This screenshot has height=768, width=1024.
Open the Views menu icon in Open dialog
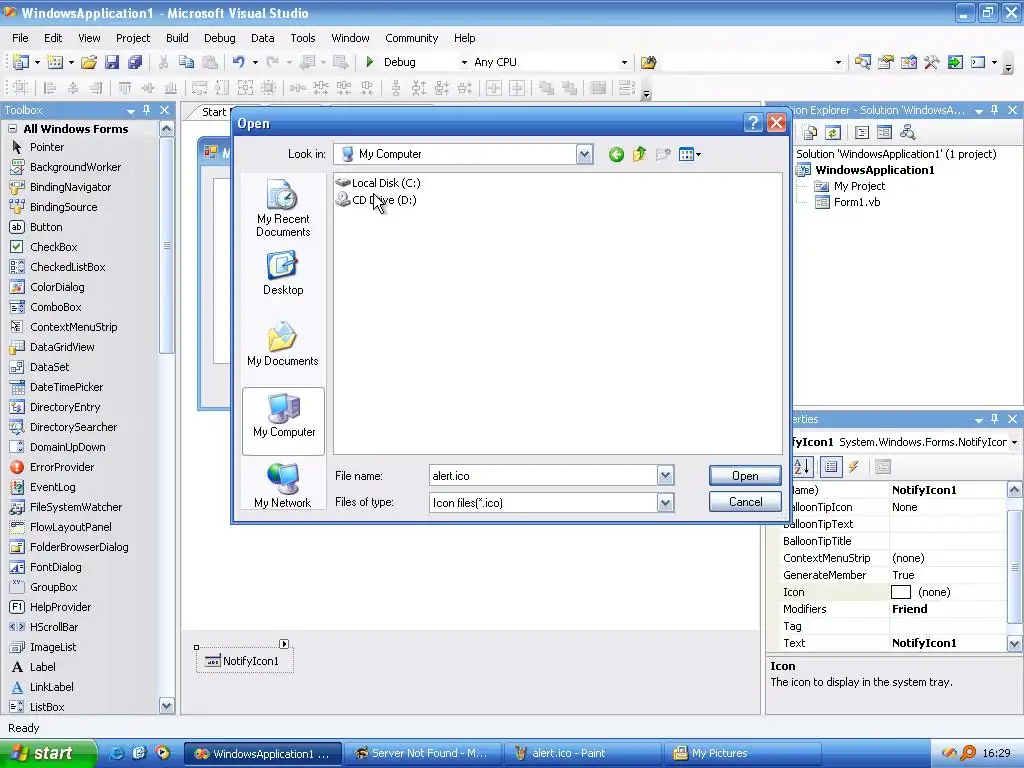tap(690, 155)
